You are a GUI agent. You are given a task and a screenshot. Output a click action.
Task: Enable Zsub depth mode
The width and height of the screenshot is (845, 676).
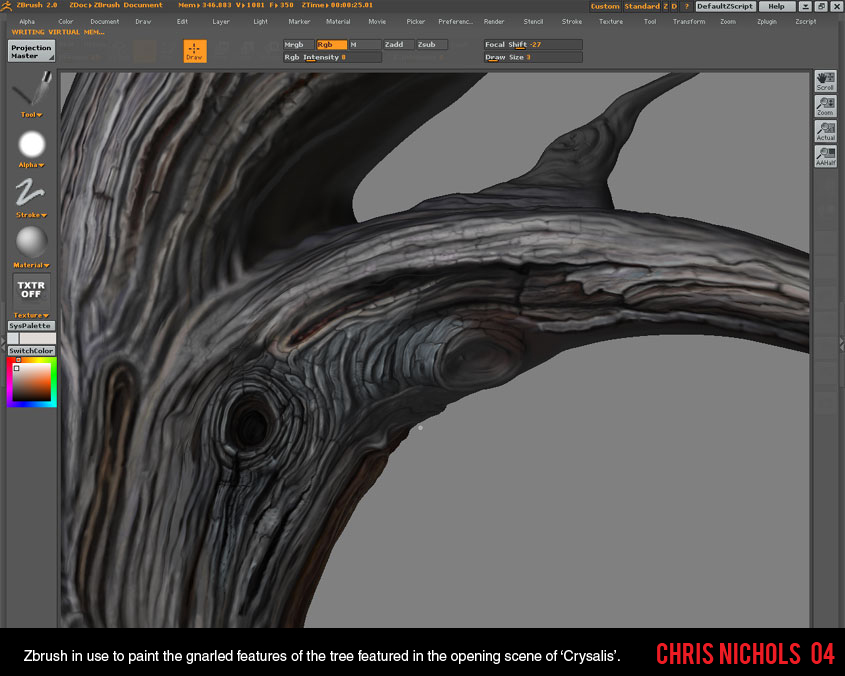coord(431,45)
